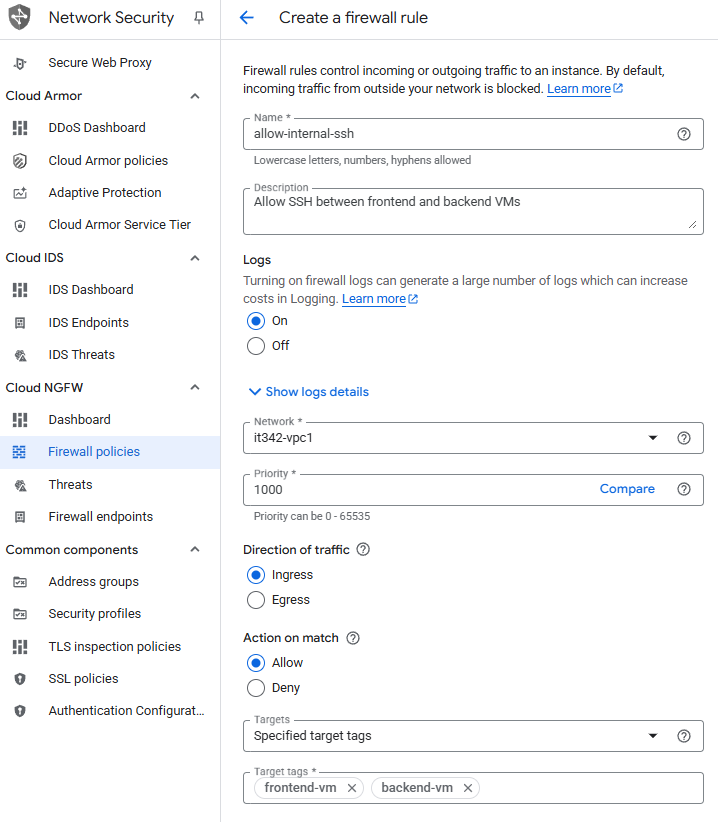Click the Compare priority link

[627, 489]
